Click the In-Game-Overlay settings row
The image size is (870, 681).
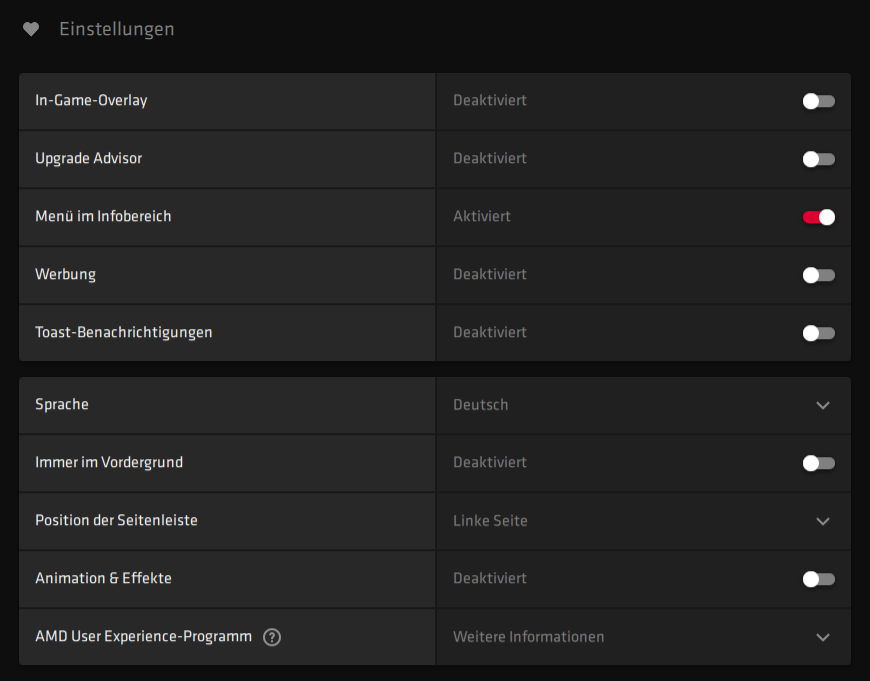(225, 101)
